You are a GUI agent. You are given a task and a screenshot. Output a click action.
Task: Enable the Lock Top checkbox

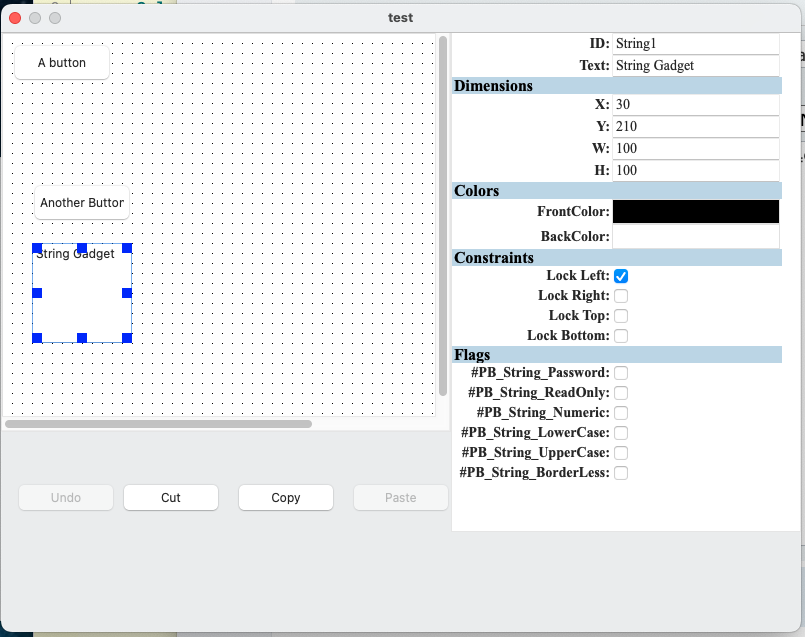pos(621,316)
